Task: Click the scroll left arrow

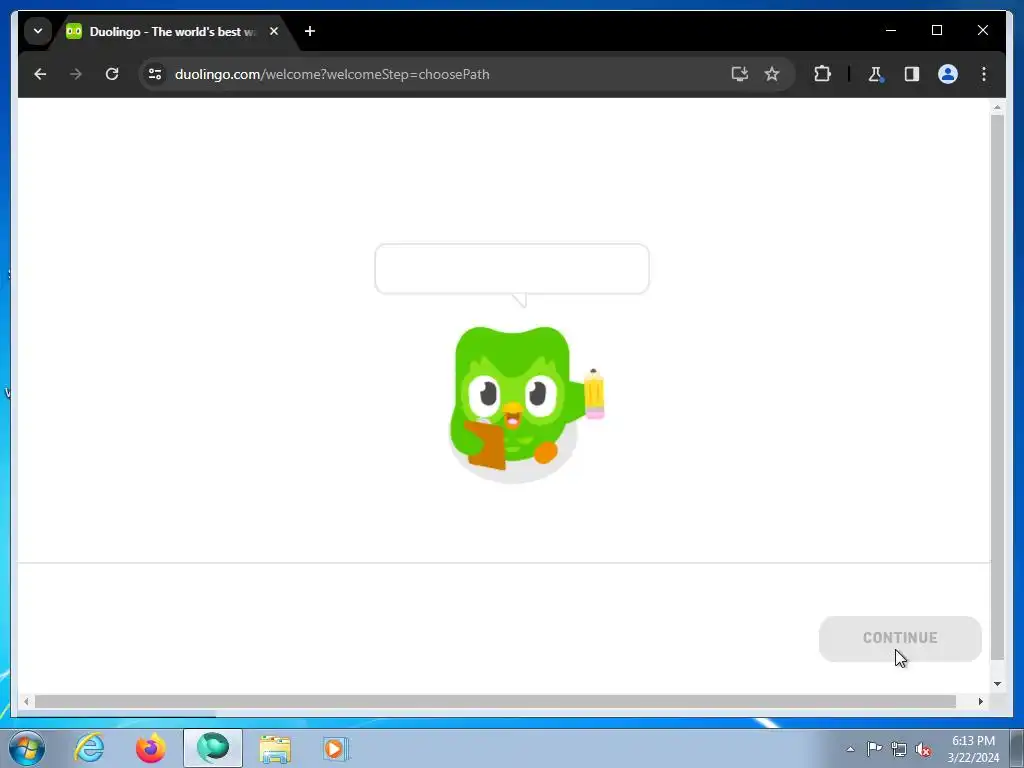Action: click(x=26, y=701)
